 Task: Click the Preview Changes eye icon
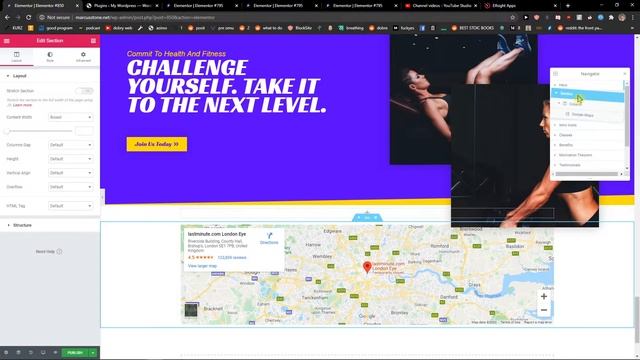point(55,352)
